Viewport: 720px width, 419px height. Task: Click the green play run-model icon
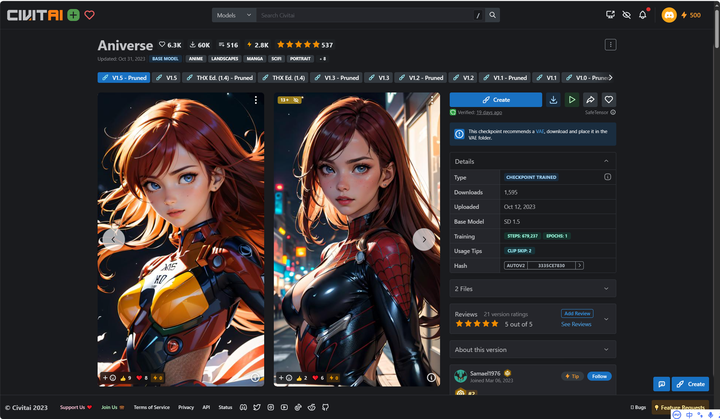point(572,100)
